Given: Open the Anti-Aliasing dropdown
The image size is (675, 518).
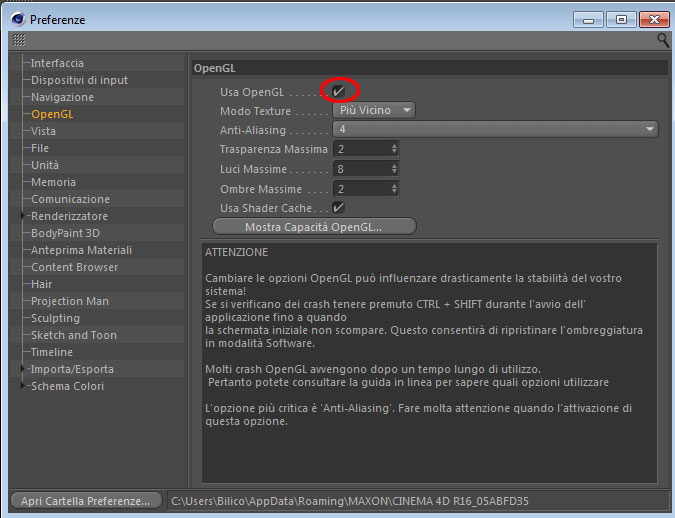Looking at the screenshot, I should coord(495,129).
